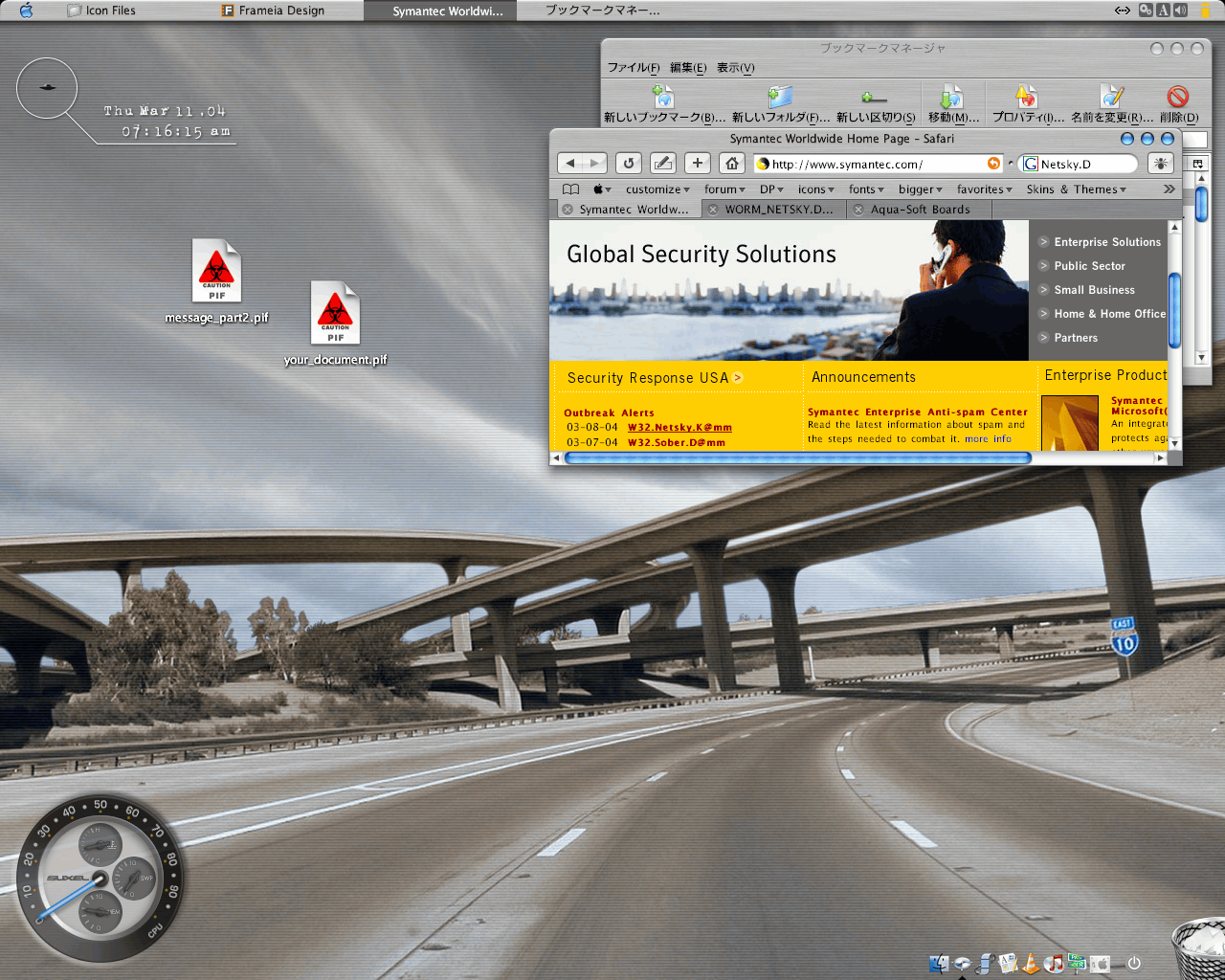Expand the fonts bookmarks dropdown
1225x980 pixels.
point(866,189)
